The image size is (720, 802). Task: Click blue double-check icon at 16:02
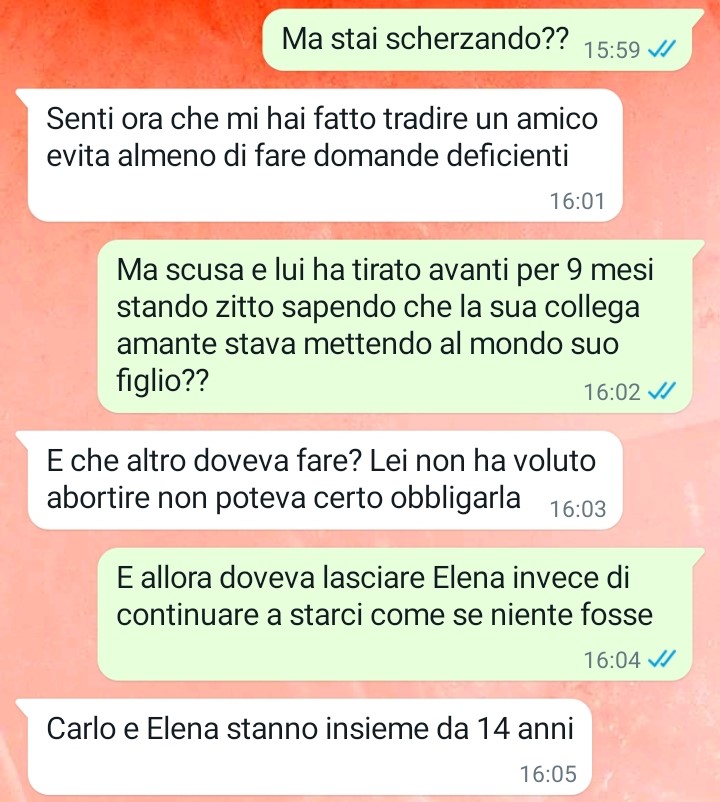point(662,392)
